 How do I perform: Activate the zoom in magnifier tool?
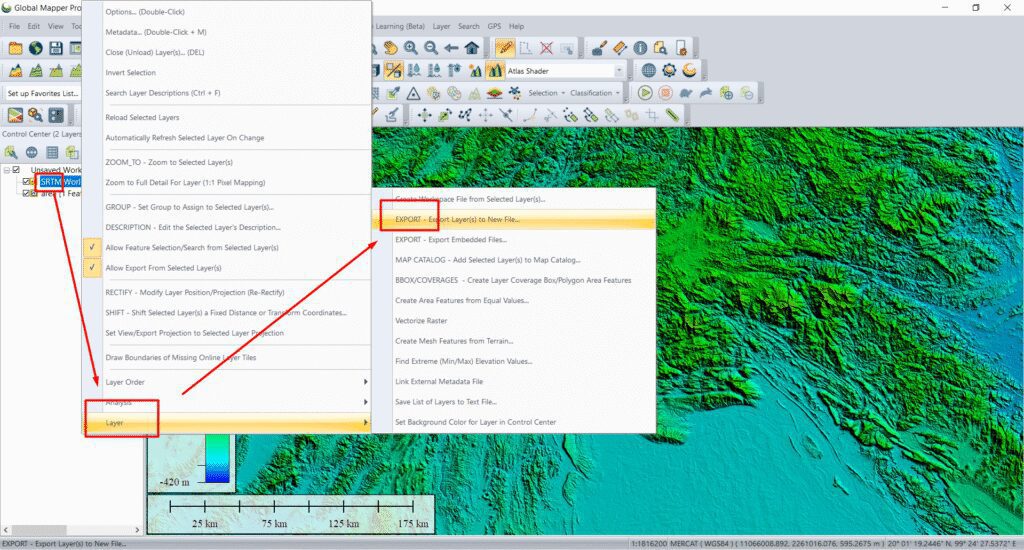pos(411,48)
